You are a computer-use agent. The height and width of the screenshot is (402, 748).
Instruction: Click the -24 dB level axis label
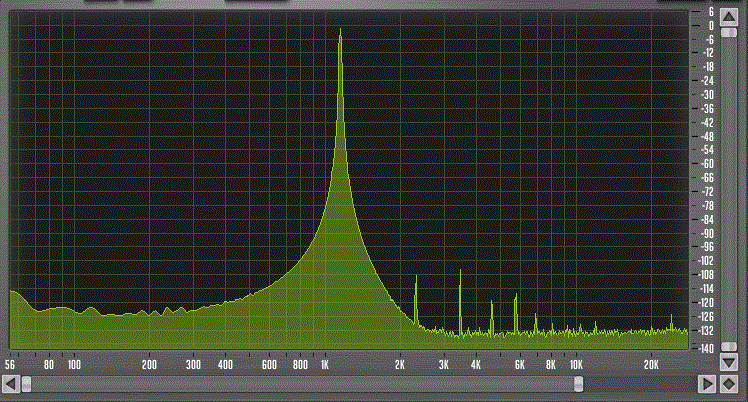707,81
